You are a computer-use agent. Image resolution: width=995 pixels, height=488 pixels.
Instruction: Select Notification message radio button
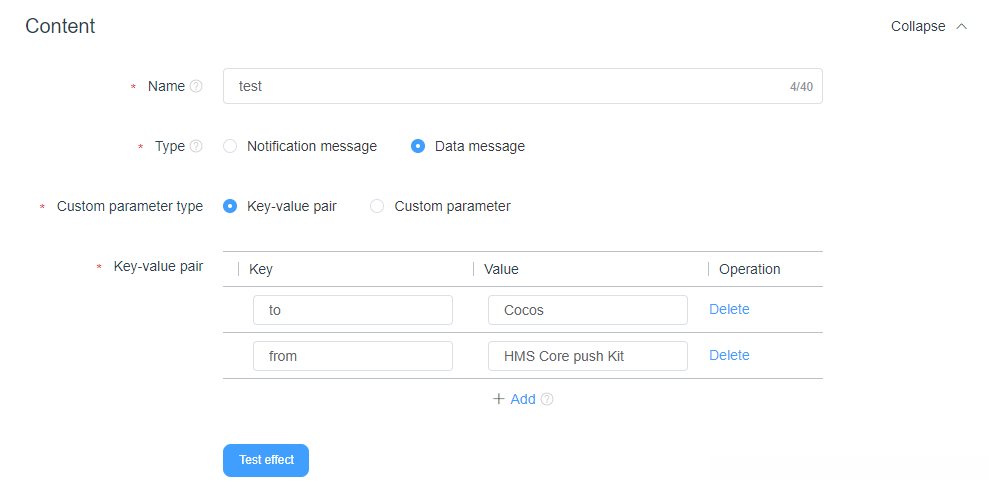click(230, 146)
